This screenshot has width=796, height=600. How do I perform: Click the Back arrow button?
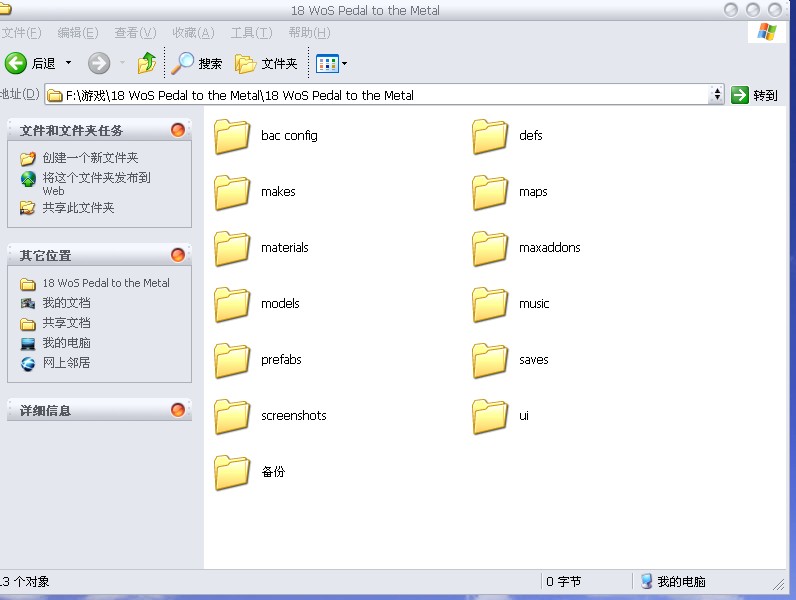click(x=16, y=64)
